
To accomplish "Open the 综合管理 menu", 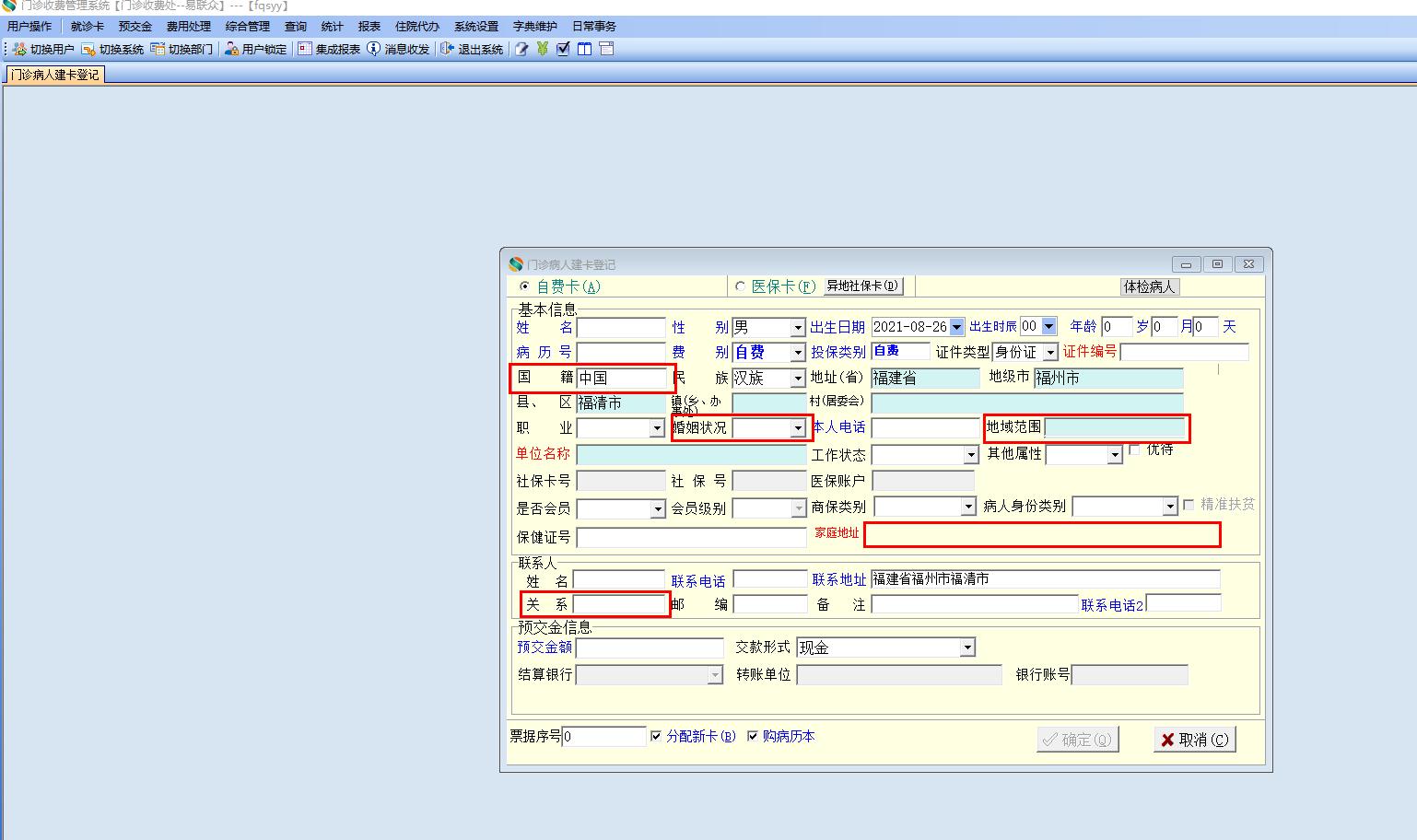I will pyautogui.click(x=248, y=27).
